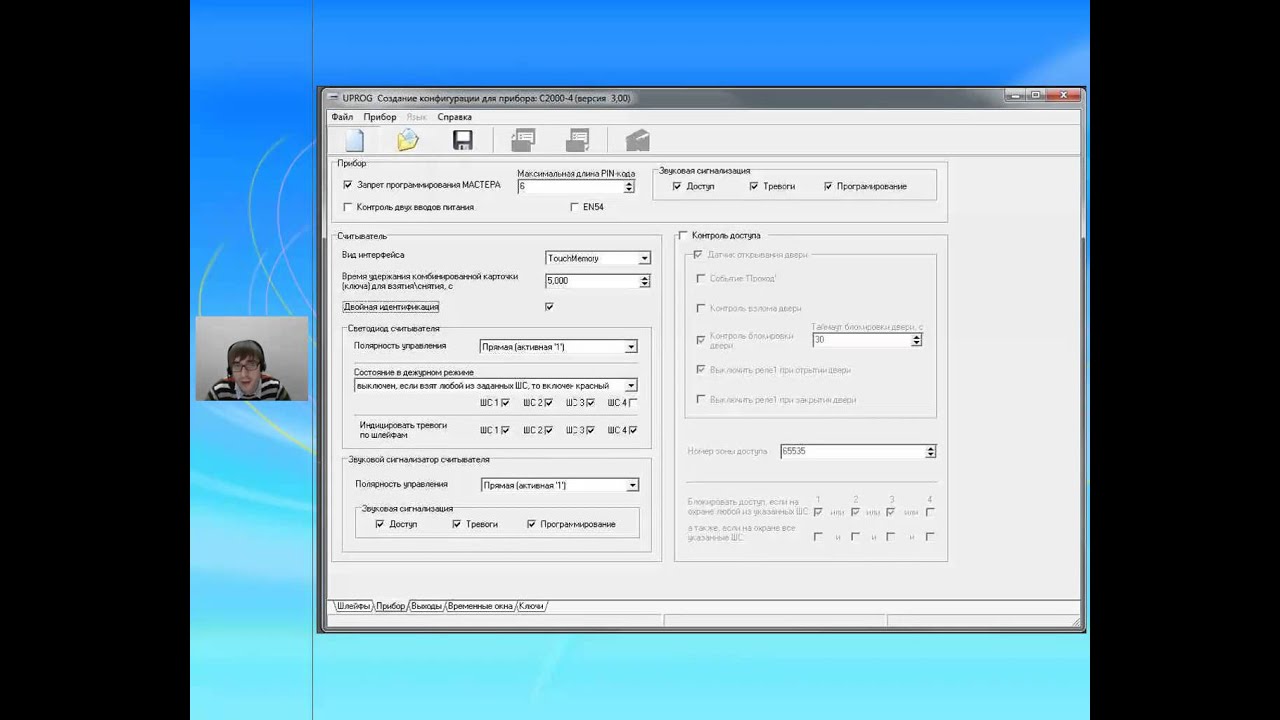1280x720 pixels.
Task: Toggle ШС 2 in Состояние в дежурном режиме row
Action: coord(548,403)
